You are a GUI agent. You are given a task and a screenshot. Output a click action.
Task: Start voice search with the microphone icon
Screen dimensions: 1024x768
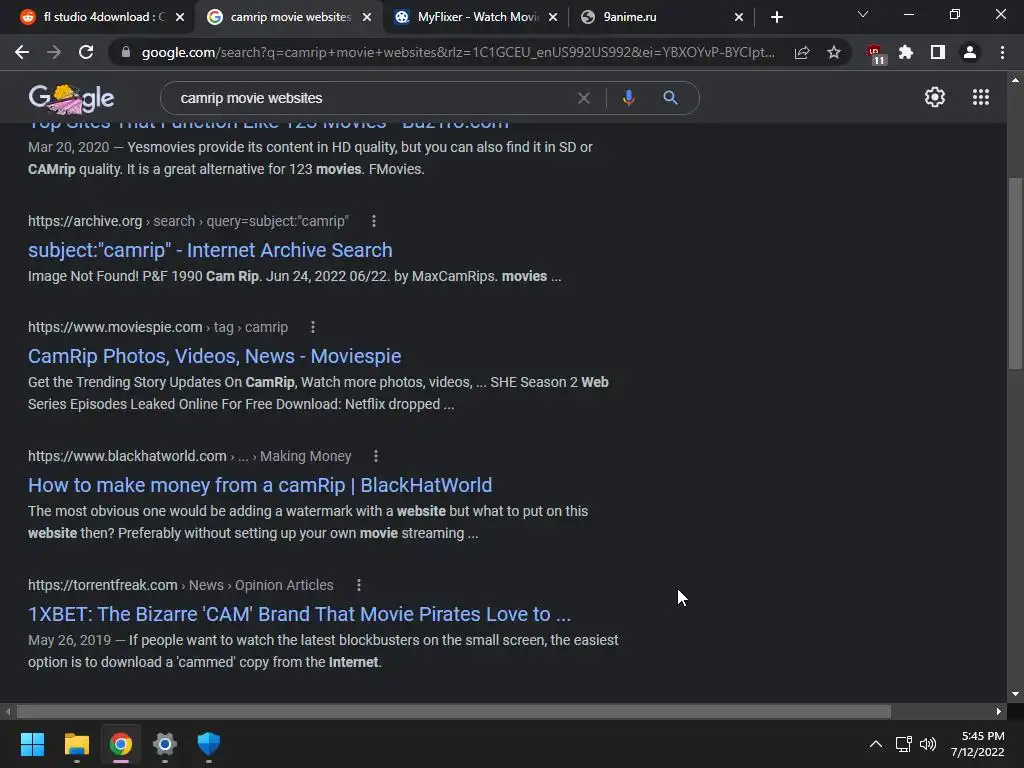click(x=628, y=98)
